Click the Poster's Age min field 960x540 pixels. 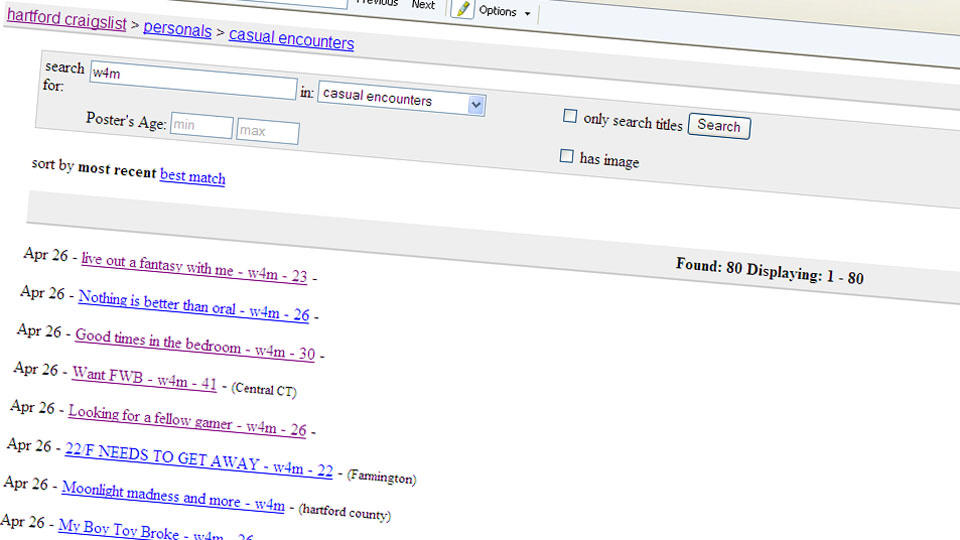[201, 126]
